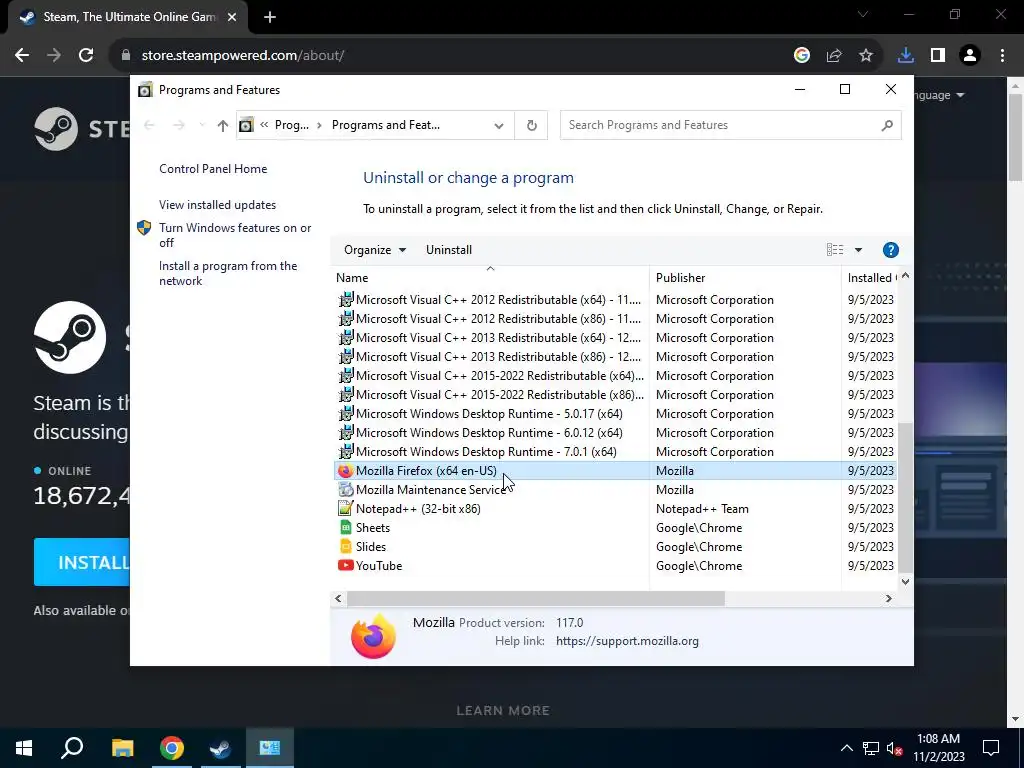Open Chrome profile avatar
This screenshot has width=1024, height=768.
tap(970, 56)
